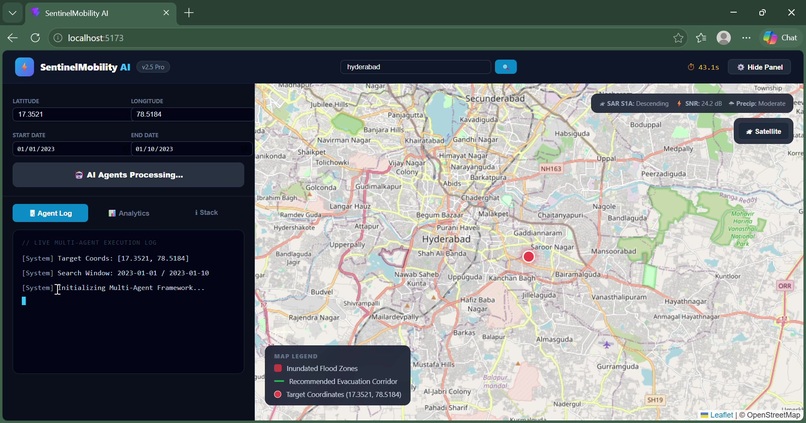
Task: Switch to the Stack tab
Action: tap(207, 213)
